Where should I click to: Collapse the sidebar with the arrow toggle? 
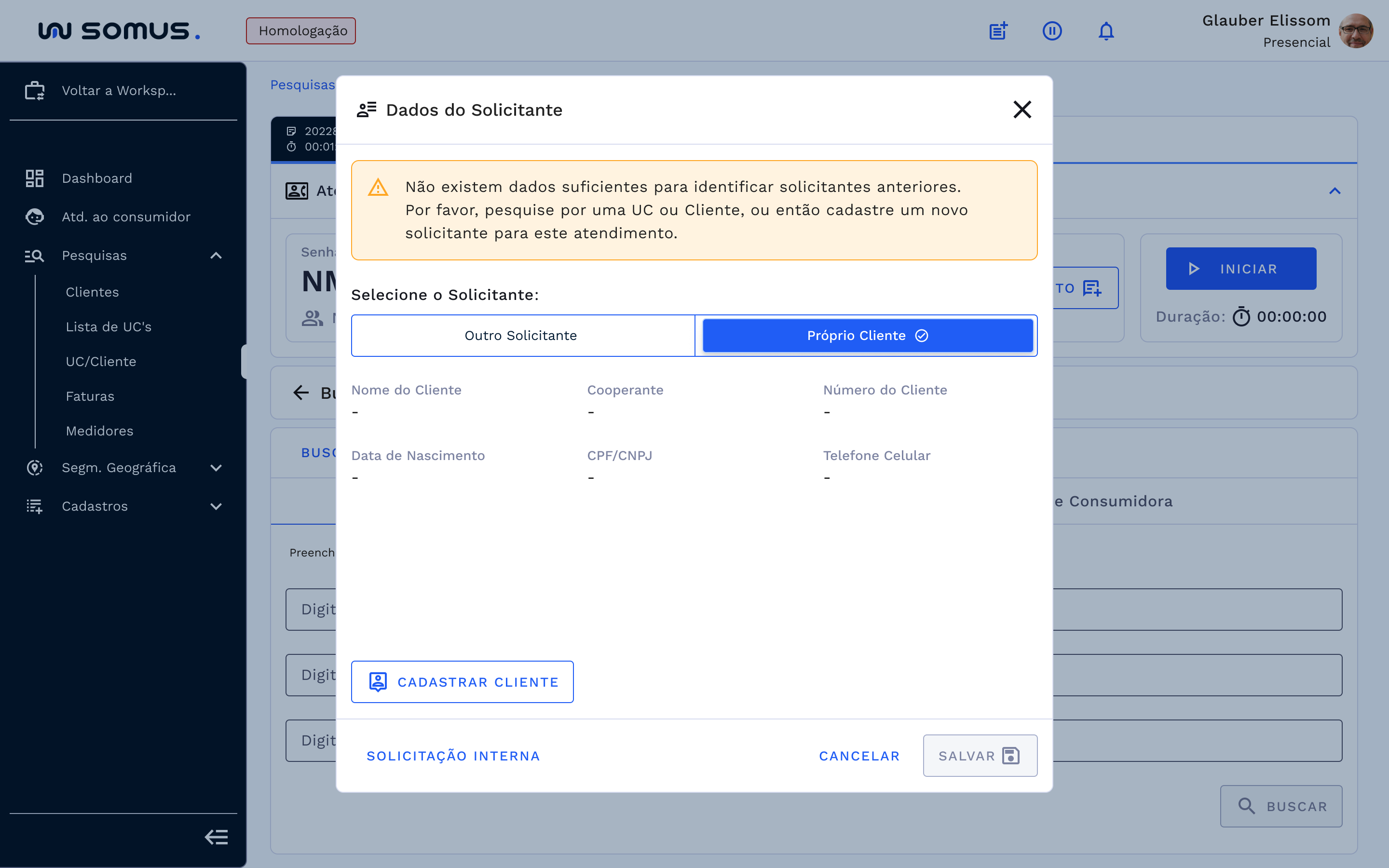coord(217,837)
